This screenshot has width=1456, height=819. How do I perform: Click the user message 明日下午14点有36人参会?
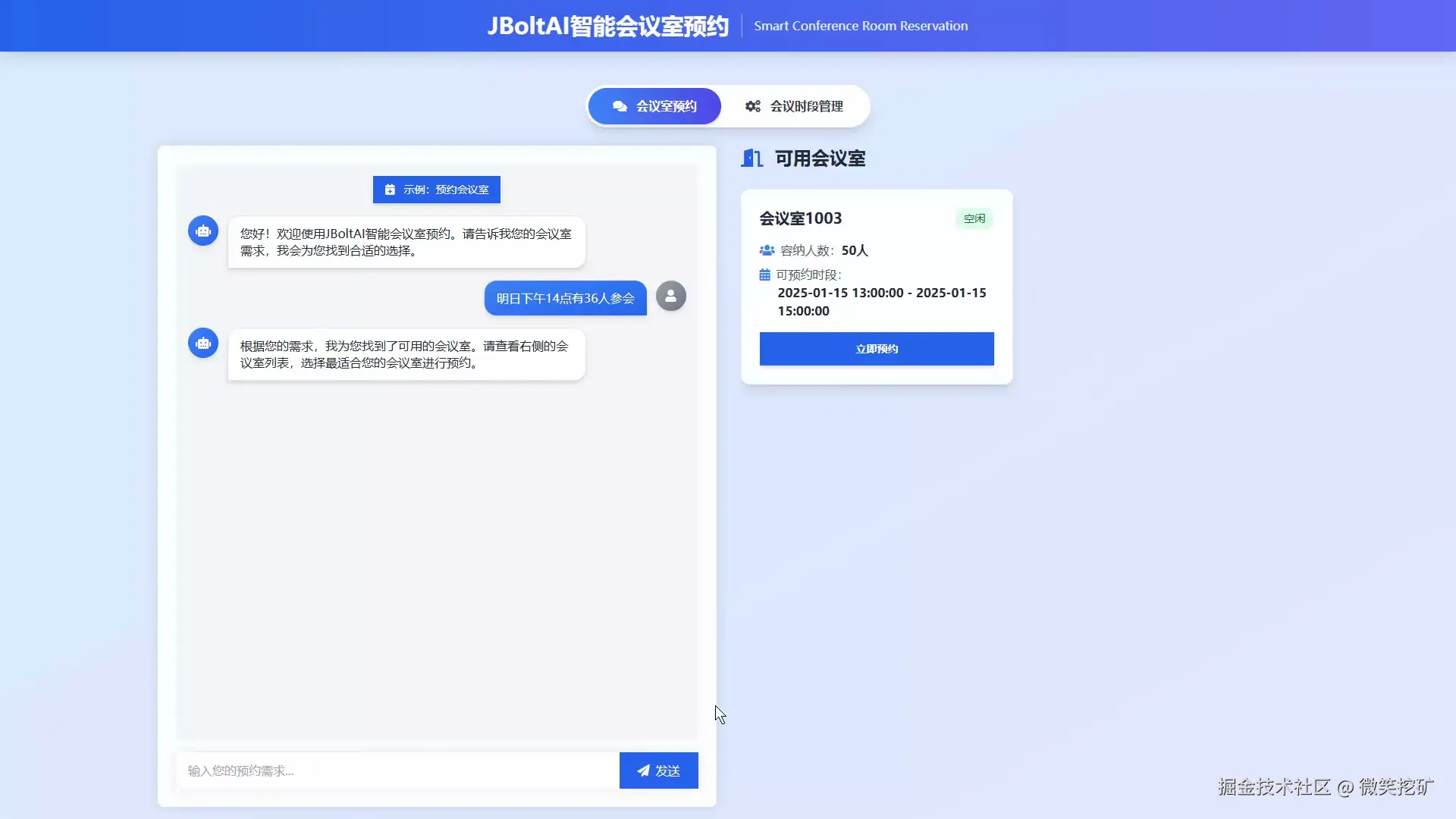tap(565, 298)
